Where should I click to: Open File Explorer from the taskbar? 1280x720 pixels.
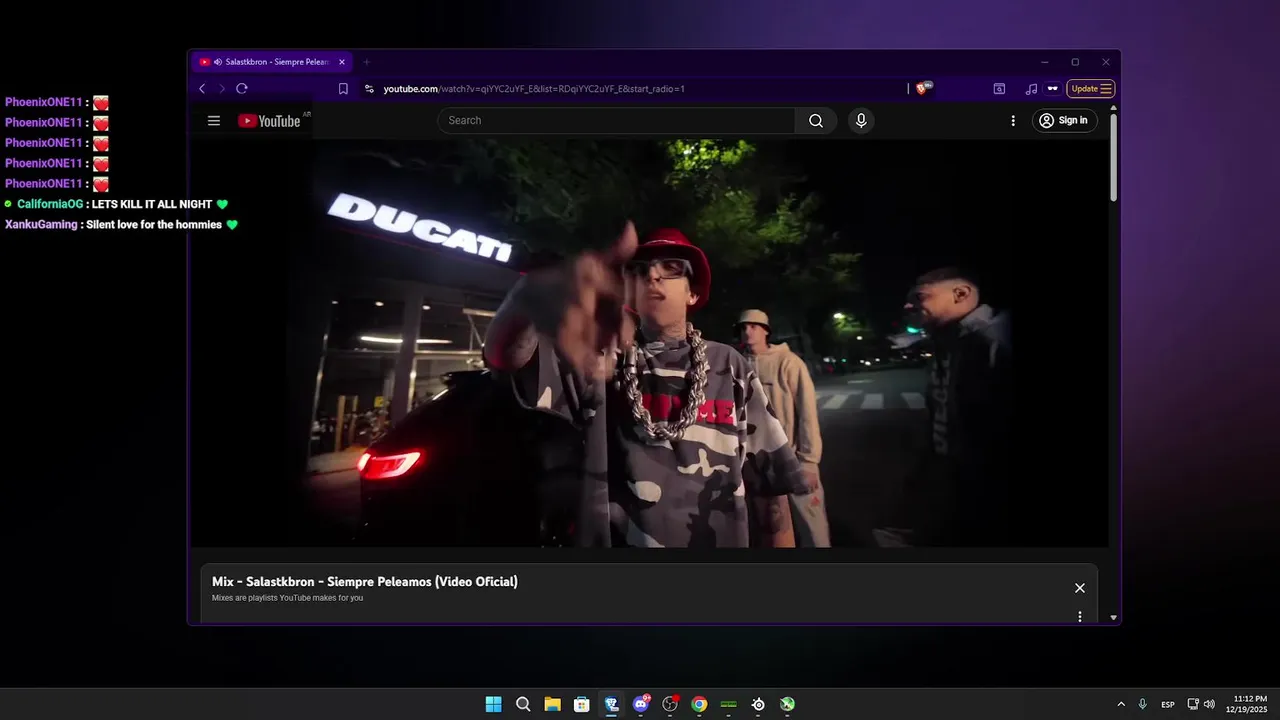(x=552, y=704)
